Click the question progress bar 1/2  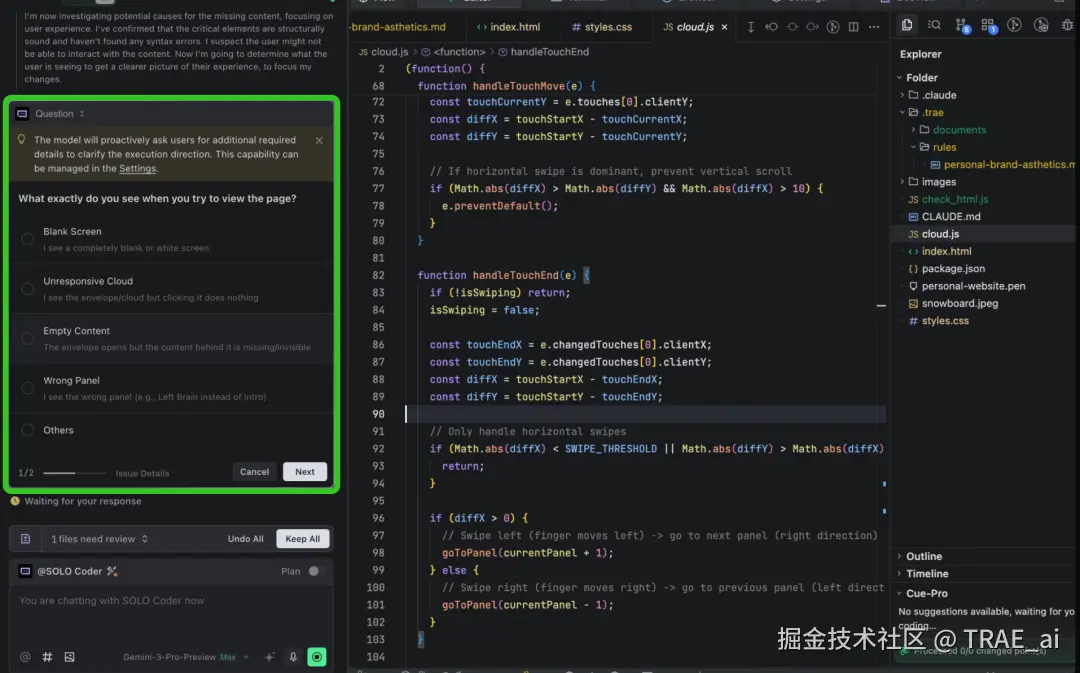click(74, 473)
